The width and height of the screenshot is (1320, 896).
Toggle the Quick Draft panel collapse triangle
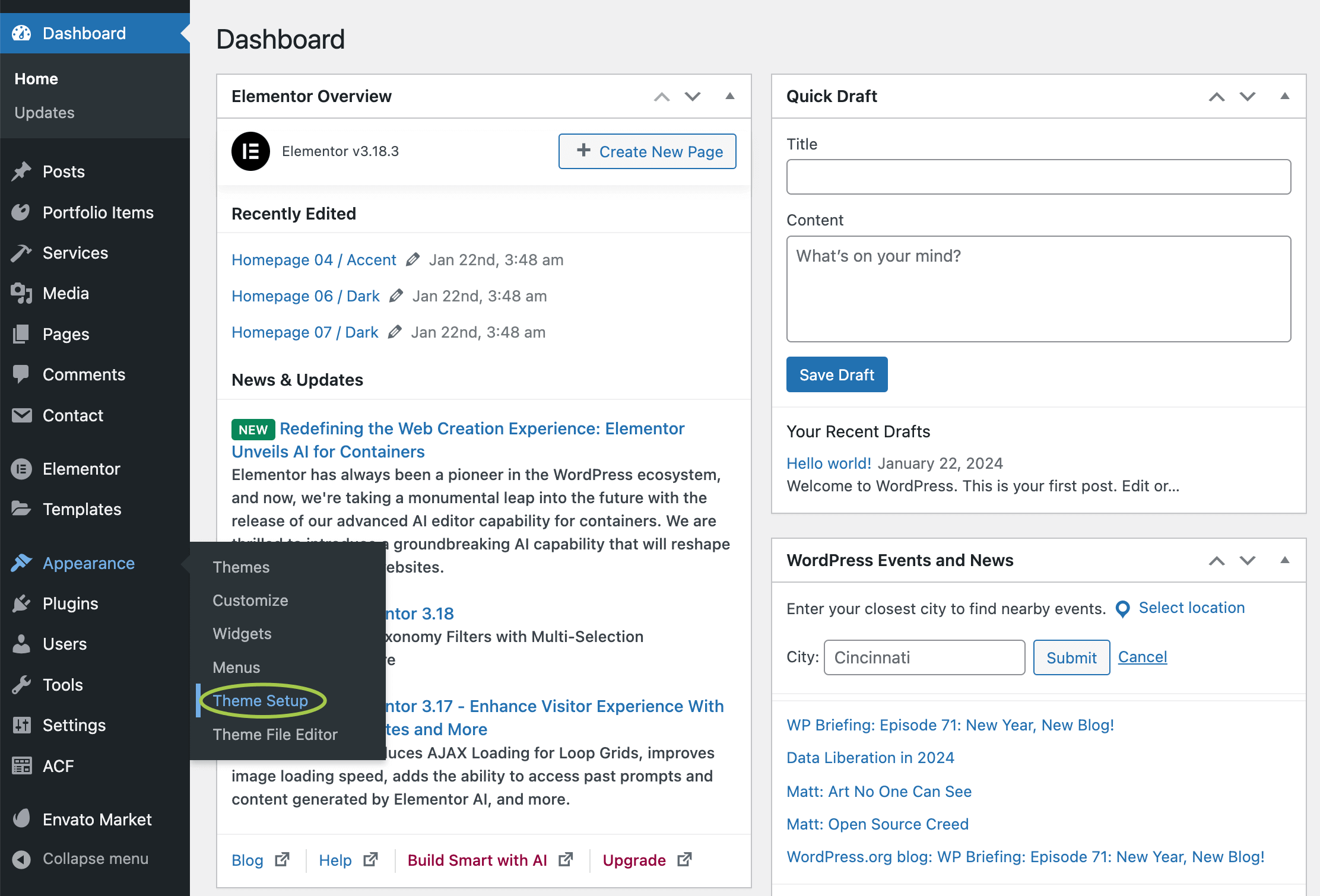click(x=1285, y=96)
